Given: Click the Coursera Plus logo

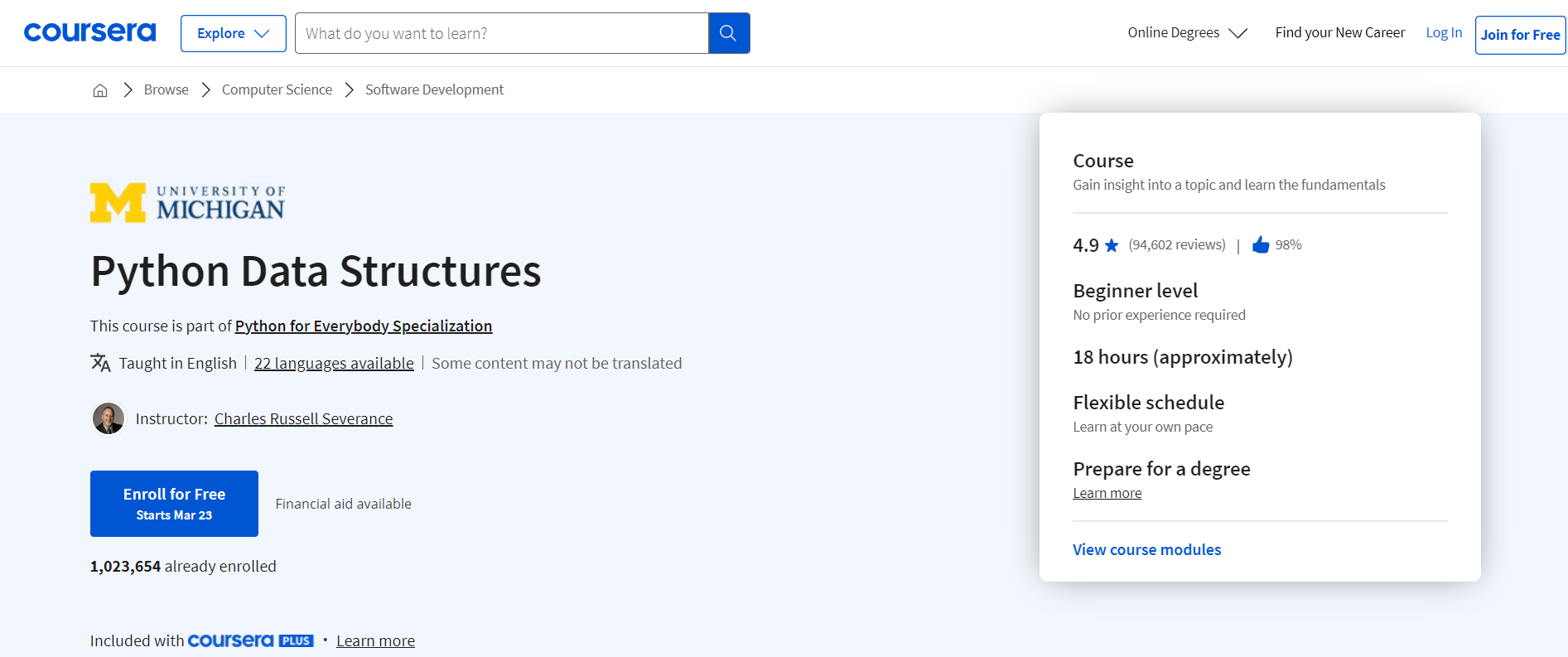Looking at the screenshot, I should [x=250, y=640].
